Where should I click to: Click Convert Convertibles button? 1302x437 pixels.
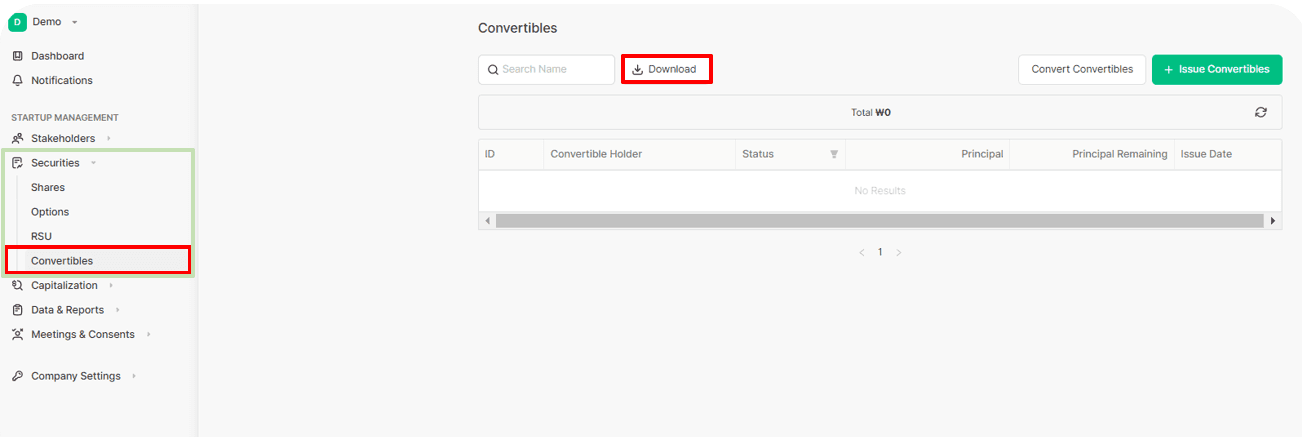[1082, 69]
